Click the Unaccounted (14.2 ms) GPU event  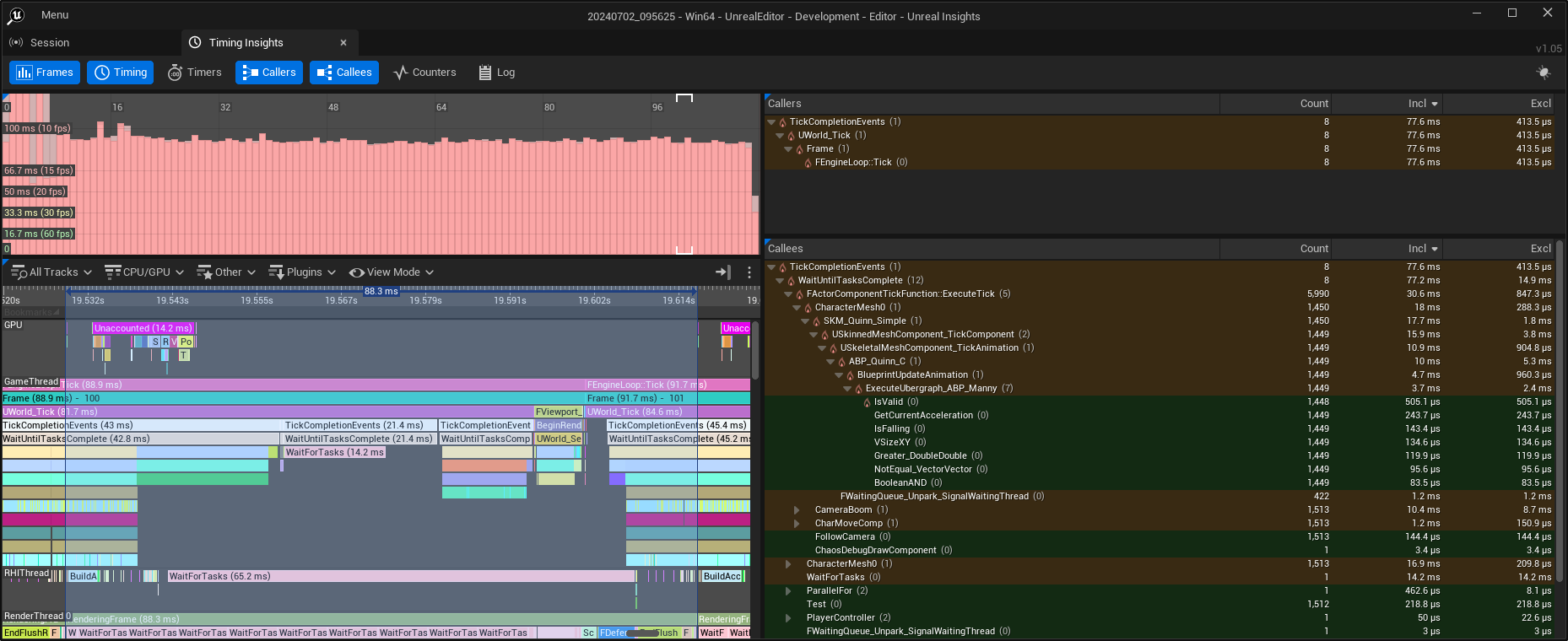coord(143,328)
